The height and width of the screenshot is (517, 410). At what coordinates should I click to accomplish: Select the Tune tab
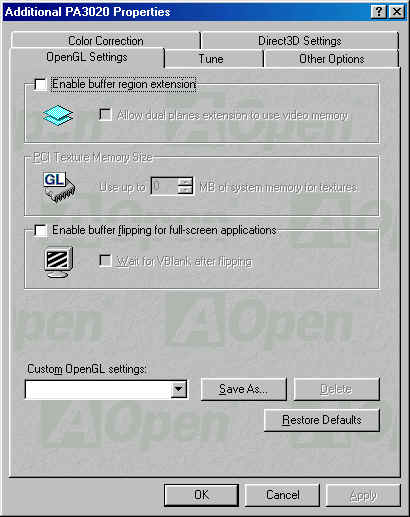(x=211, y=59)
